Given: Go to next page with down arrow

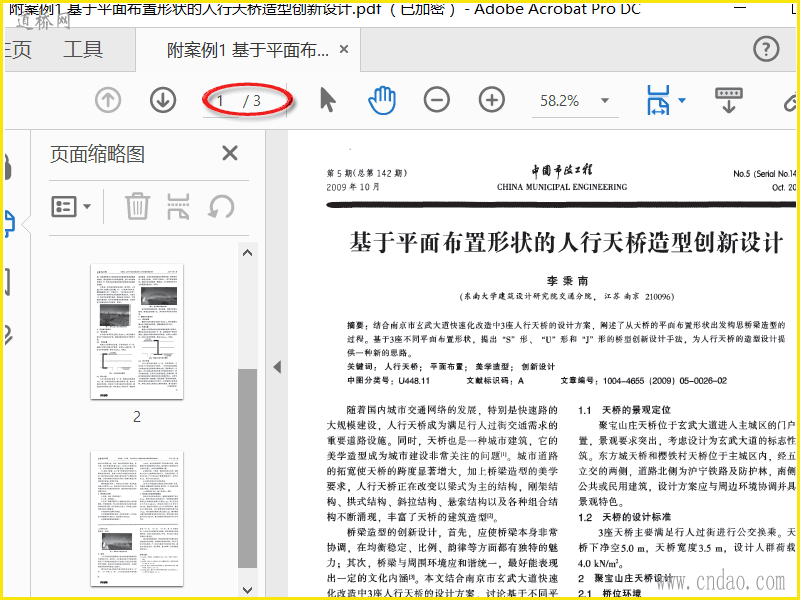Looking at the screenshot, I should pyautogui.click(x=163, y=100).
